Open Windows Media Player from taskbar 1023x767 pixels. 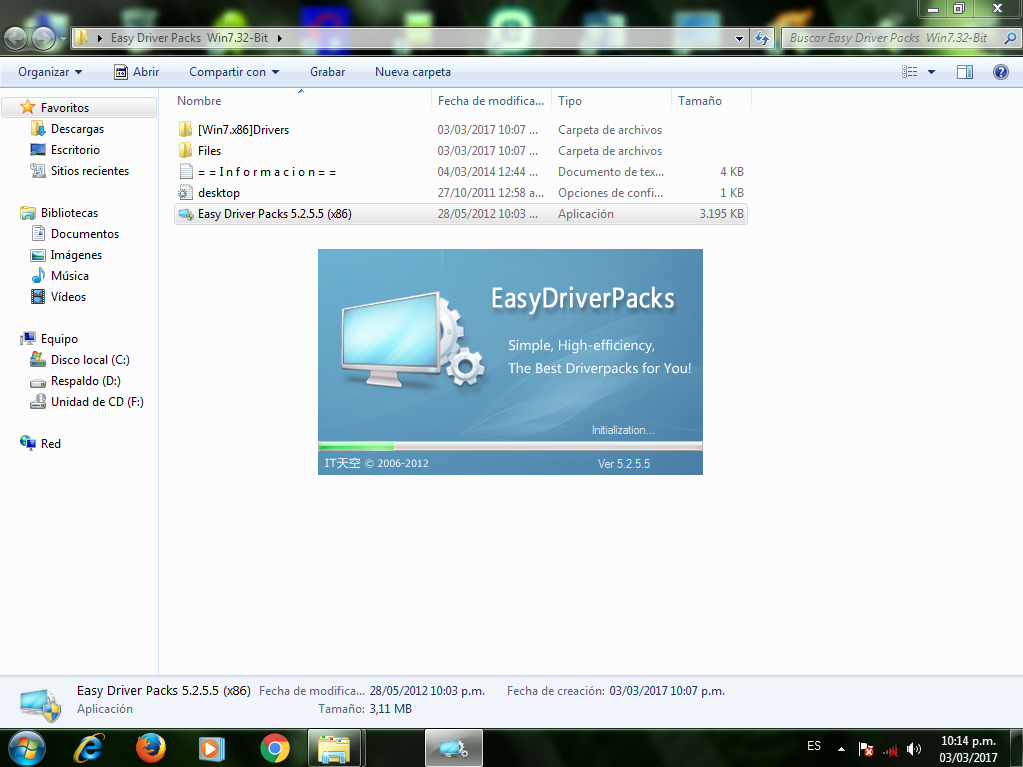[212, 748]
